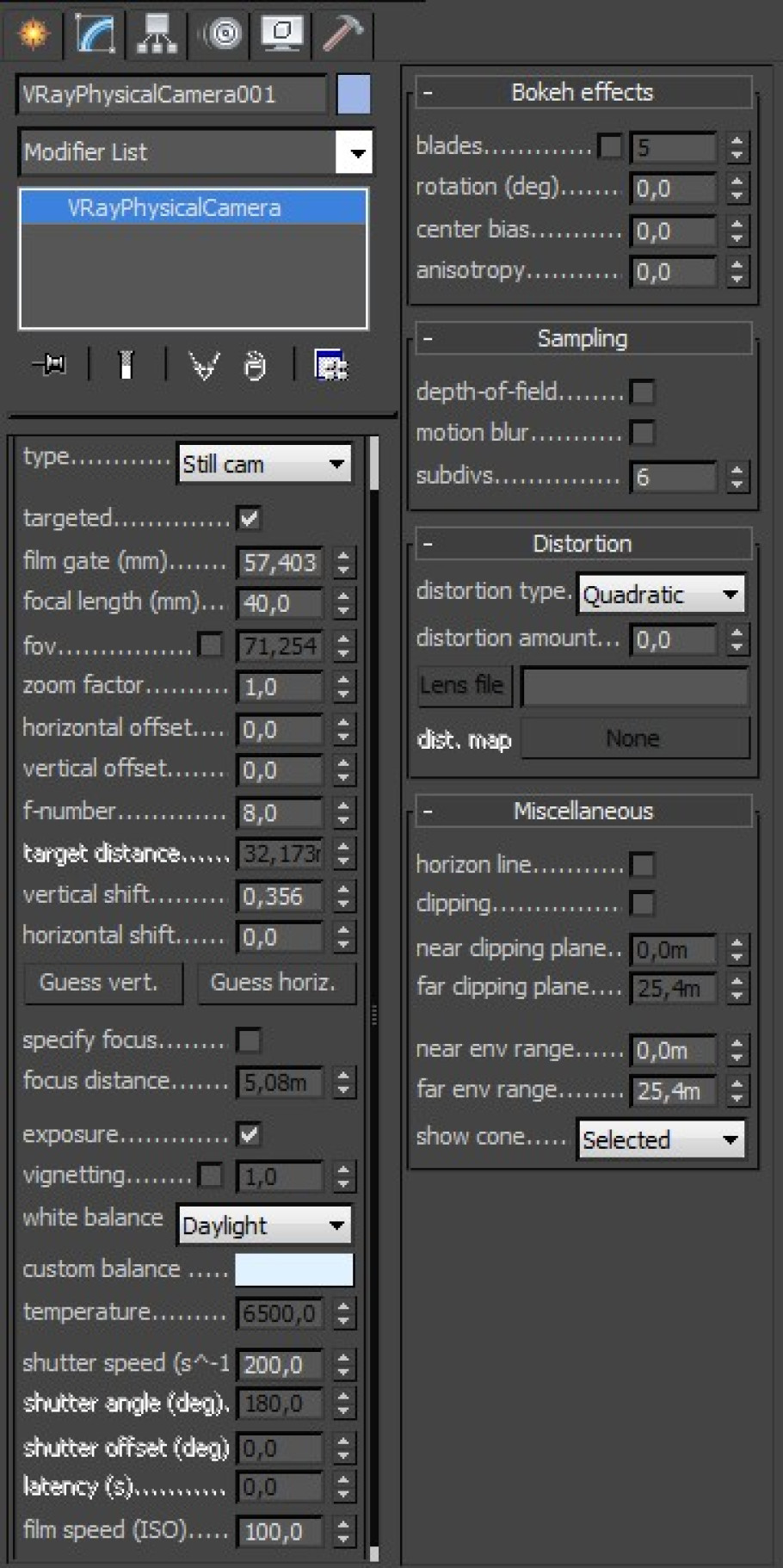The height and width of the screenshot is (1568, 783).
Task: Open the distortion type dropdown
Action: point(661,594)
